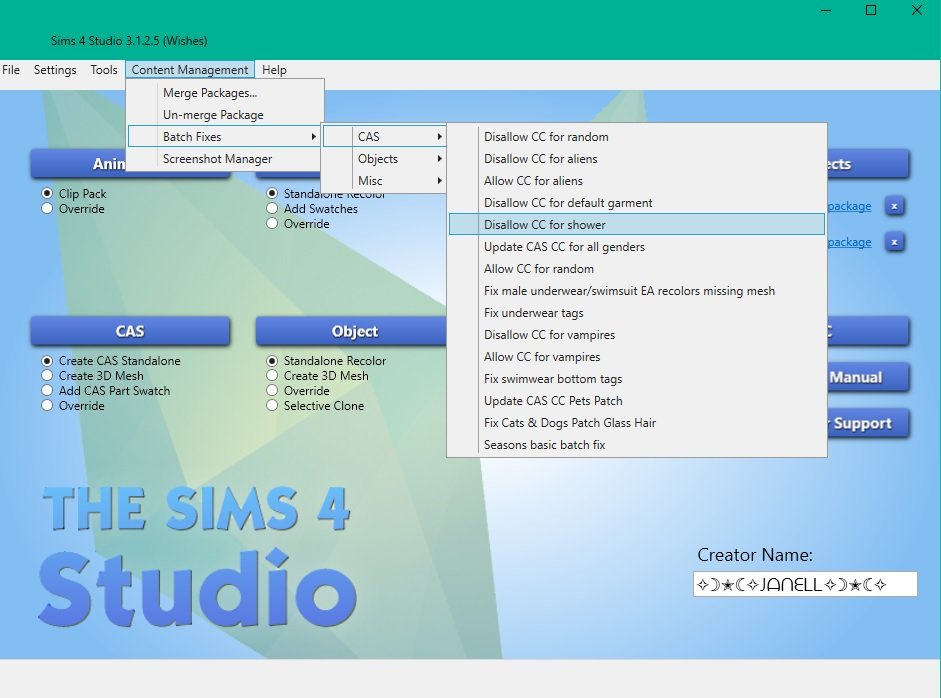
Task: Run Fix swimwear bottom tags fix
Action: [637, 379]
